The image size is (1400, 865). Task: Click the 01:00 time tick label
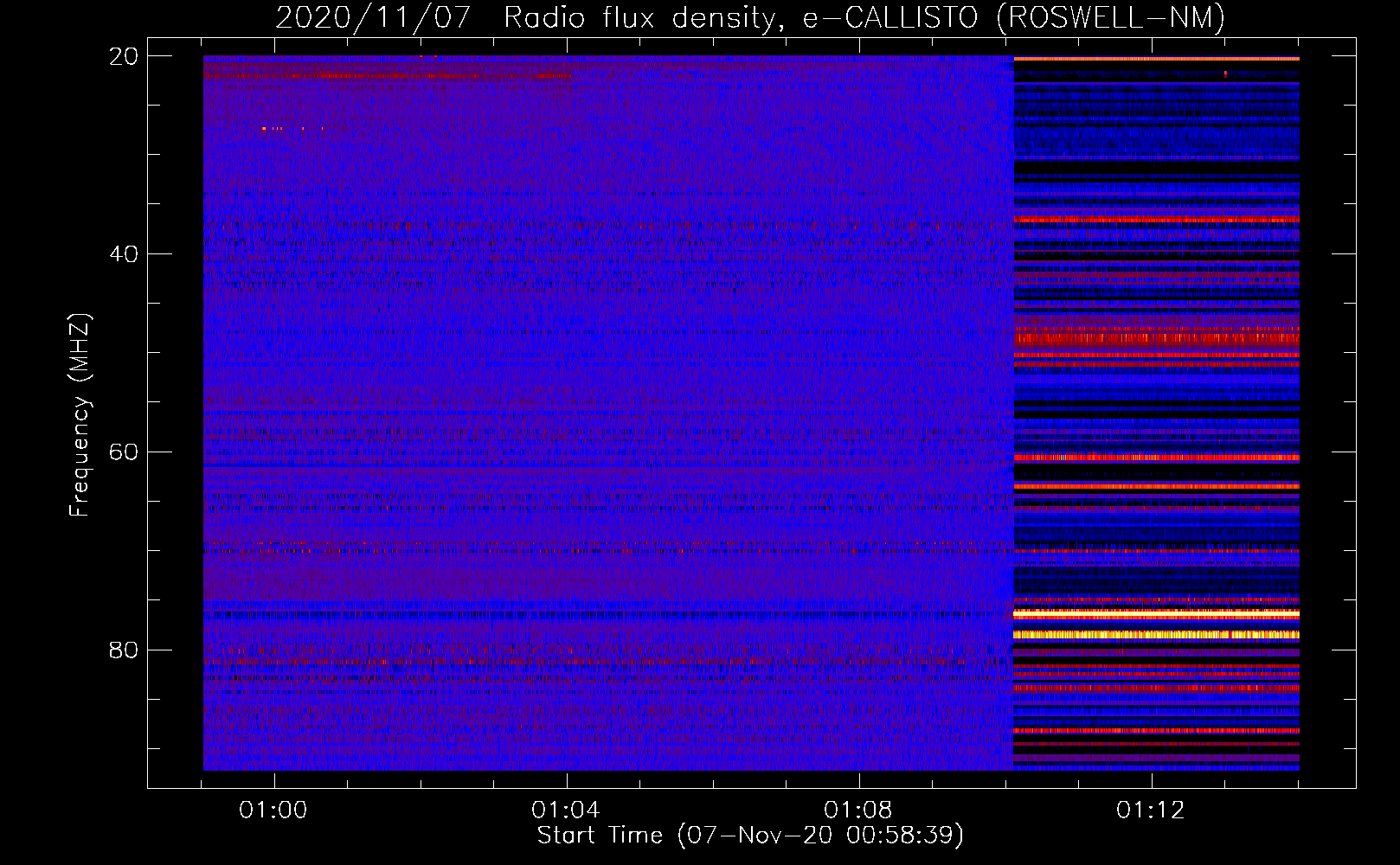273,811
